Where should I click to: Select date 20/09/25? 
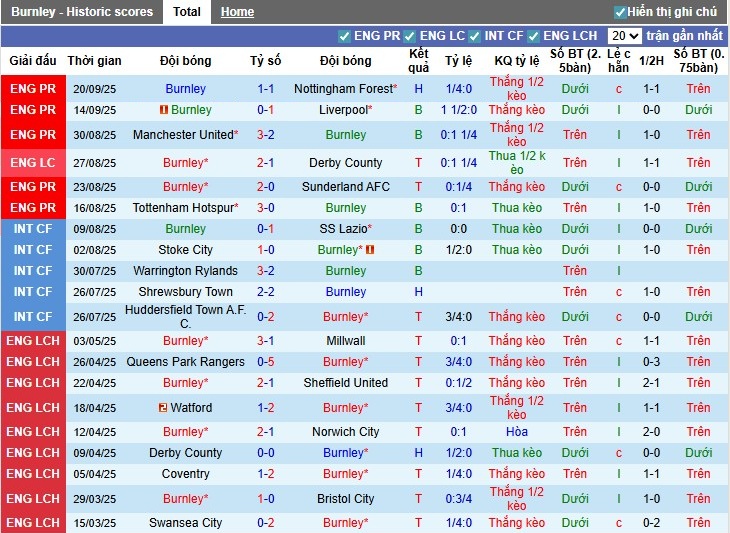click(95, 89)
